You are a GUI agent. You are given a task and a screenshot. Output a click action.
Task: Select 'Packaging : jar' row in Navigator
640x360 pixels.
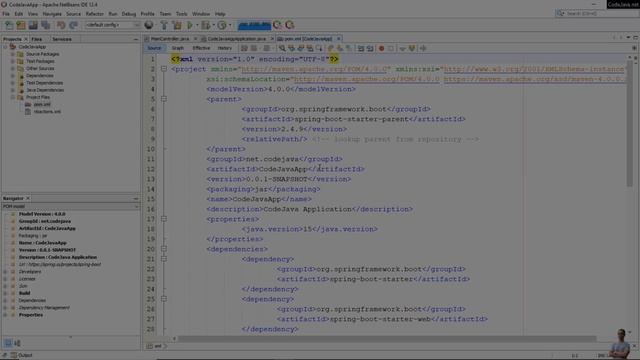(x=33, y=236)
